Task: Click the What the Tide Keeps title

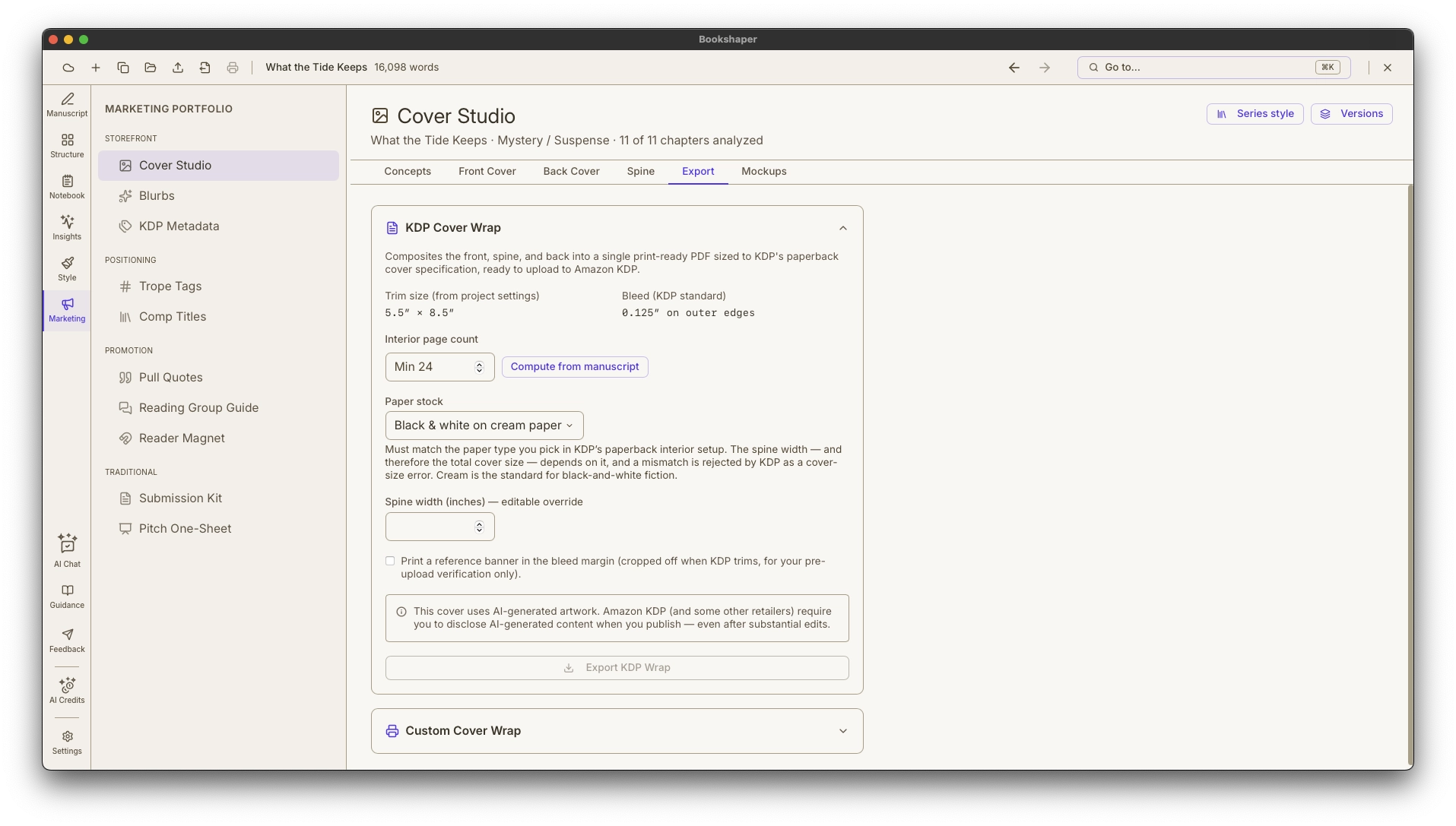Action: [316, 68]
